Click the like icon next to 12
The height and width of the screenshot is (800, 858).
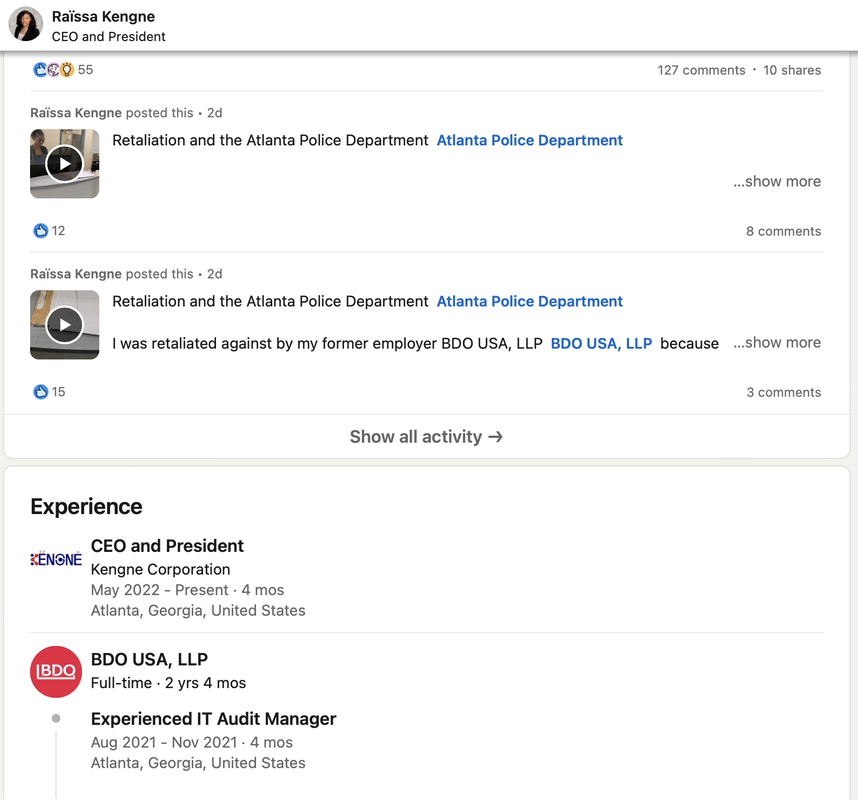coord(40,231)
